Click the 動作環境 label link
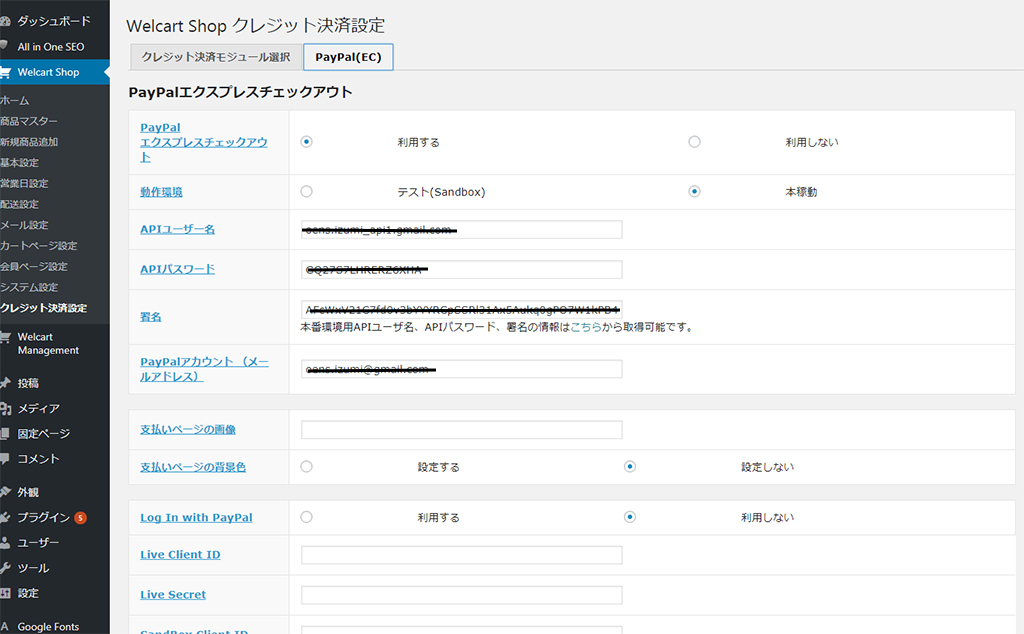The height and width of the screenshot is (634, 1024). (x=161, y=192)
